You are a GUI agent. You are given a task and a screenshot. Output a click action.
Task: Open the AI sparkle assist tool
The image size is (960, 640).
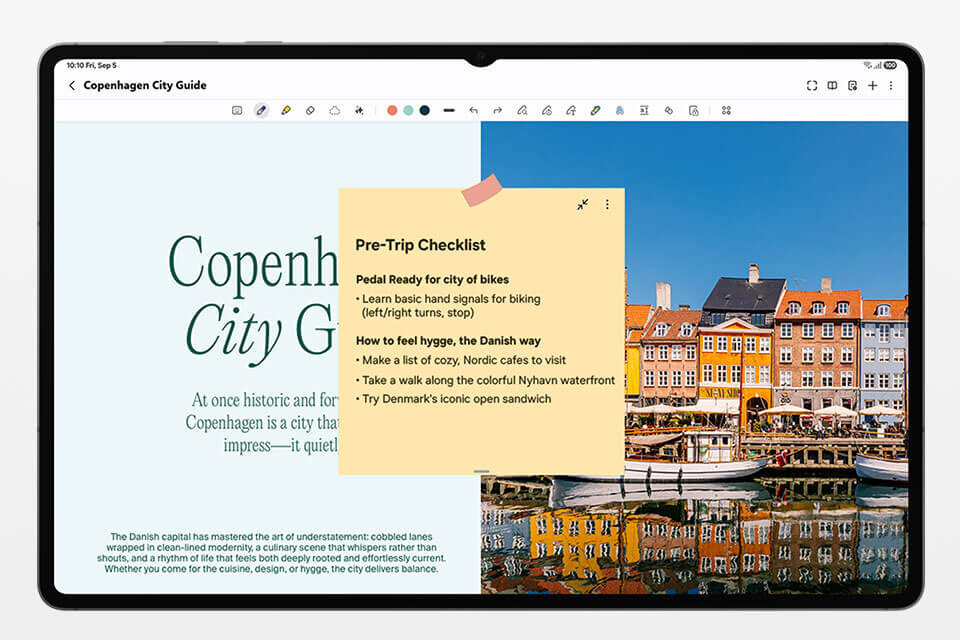pos(359,110)
